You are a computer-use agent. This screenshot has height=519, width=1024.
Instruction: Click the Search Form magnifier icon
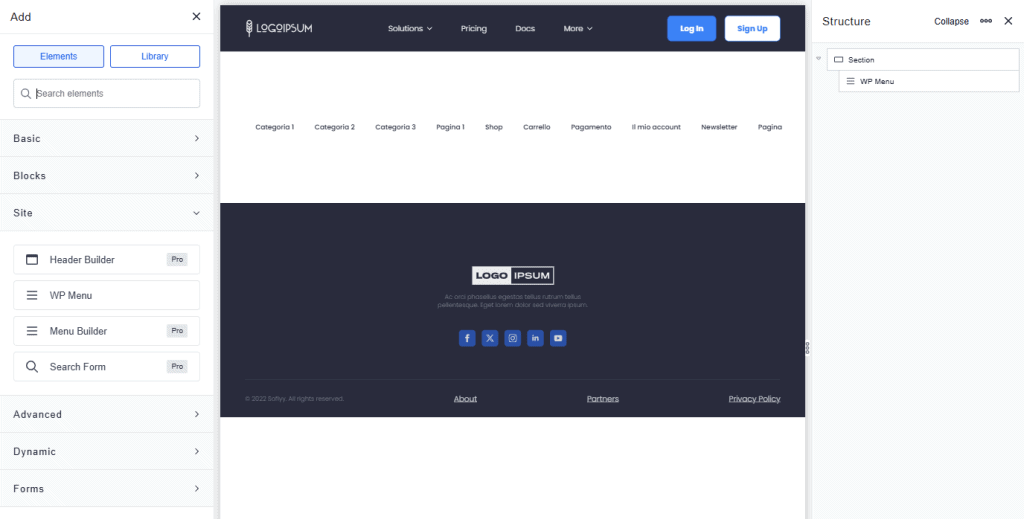point(32,366)
